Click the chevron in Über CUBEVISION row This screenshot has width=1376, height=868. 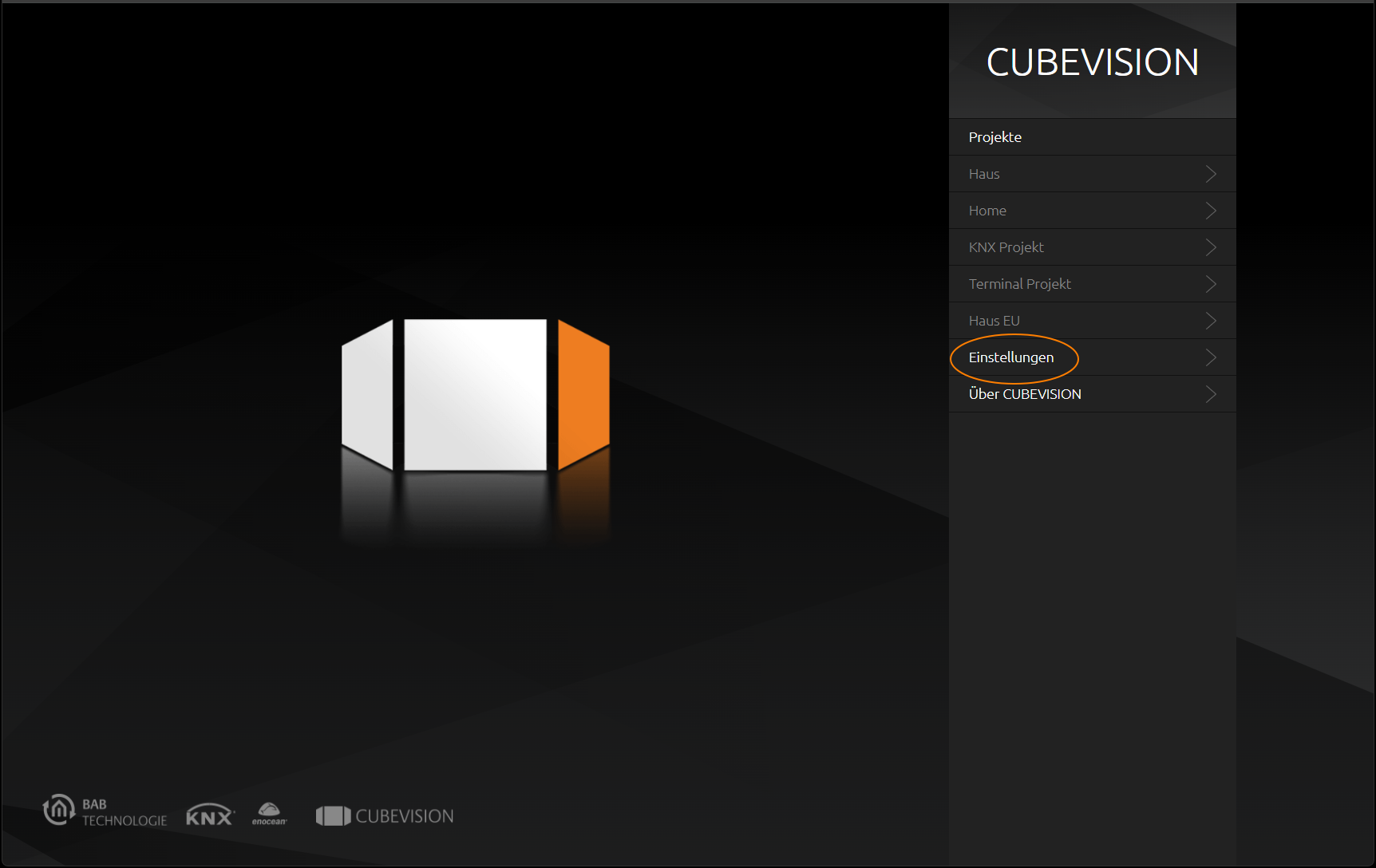click(1211, 394)
